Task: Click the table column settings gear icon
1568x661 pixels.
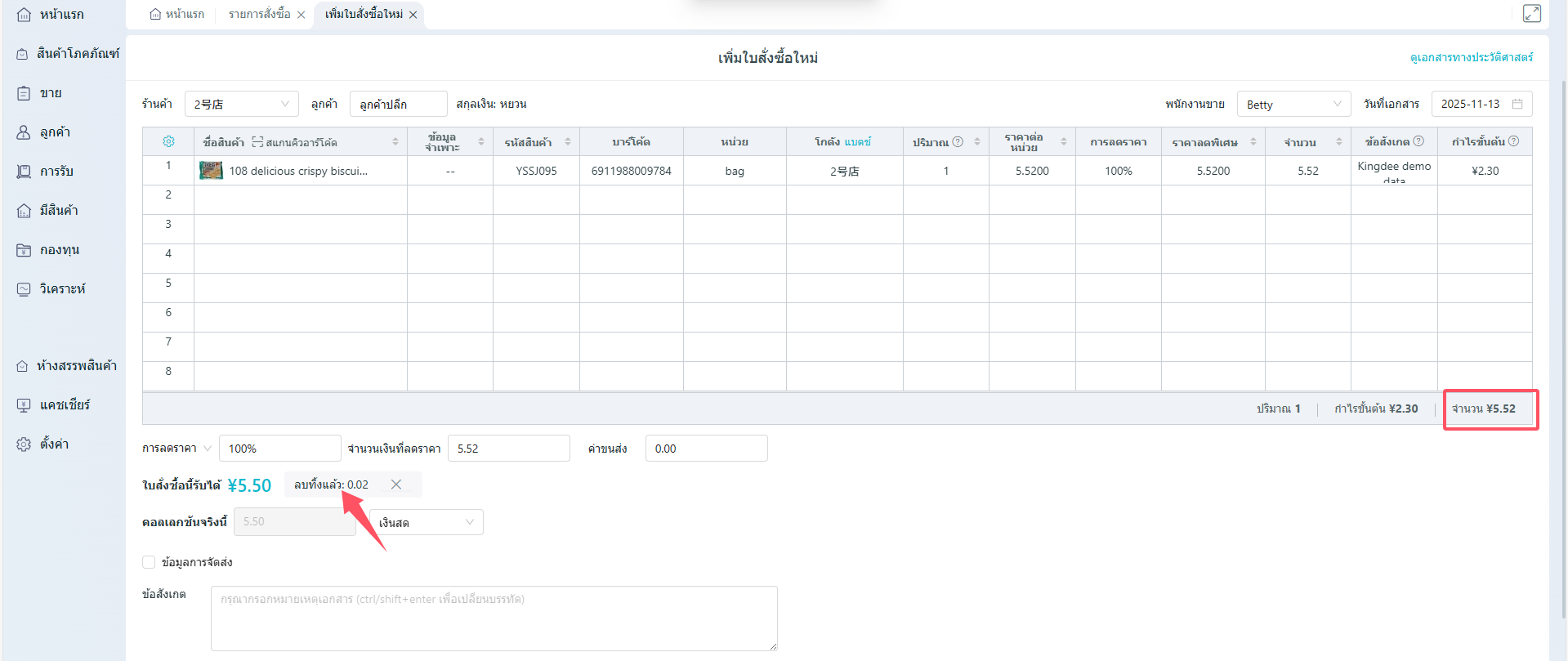Action: [168, 141]
